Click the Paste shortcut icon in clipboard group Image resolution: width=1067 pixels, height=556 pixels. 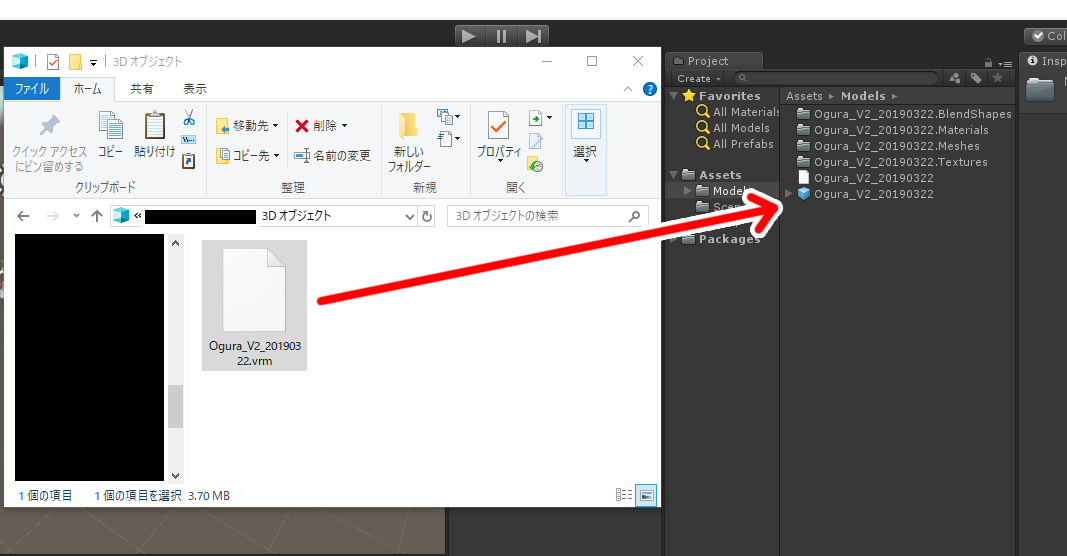(x=189, y=161)
